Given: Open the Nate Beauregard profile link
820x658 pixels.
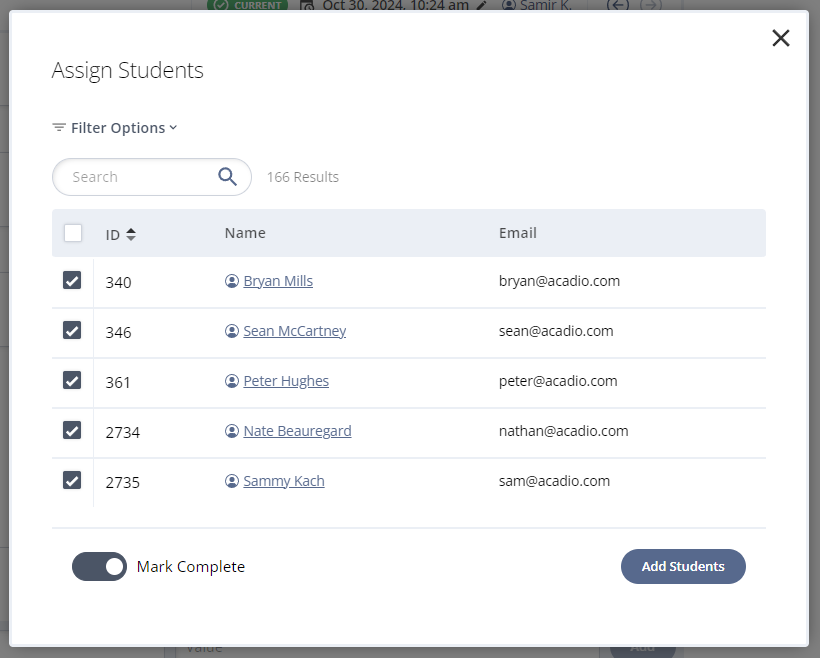Looking at the screenshot, I should coord(297,431).
